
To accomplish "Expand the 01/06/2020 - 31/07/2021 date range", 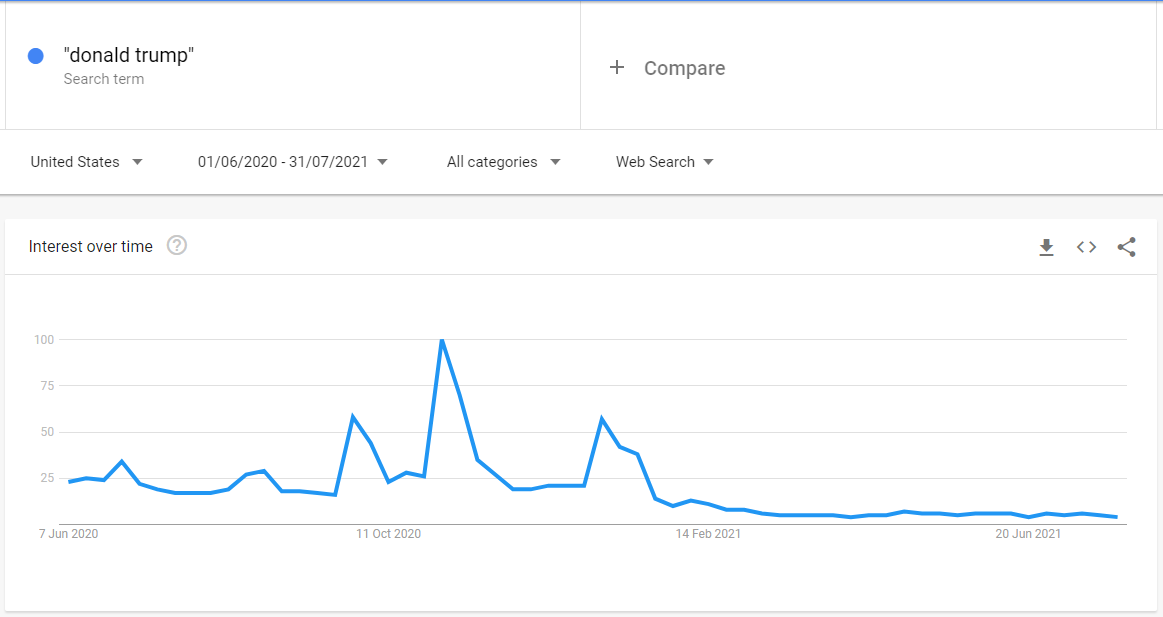I will coord(293,162).
